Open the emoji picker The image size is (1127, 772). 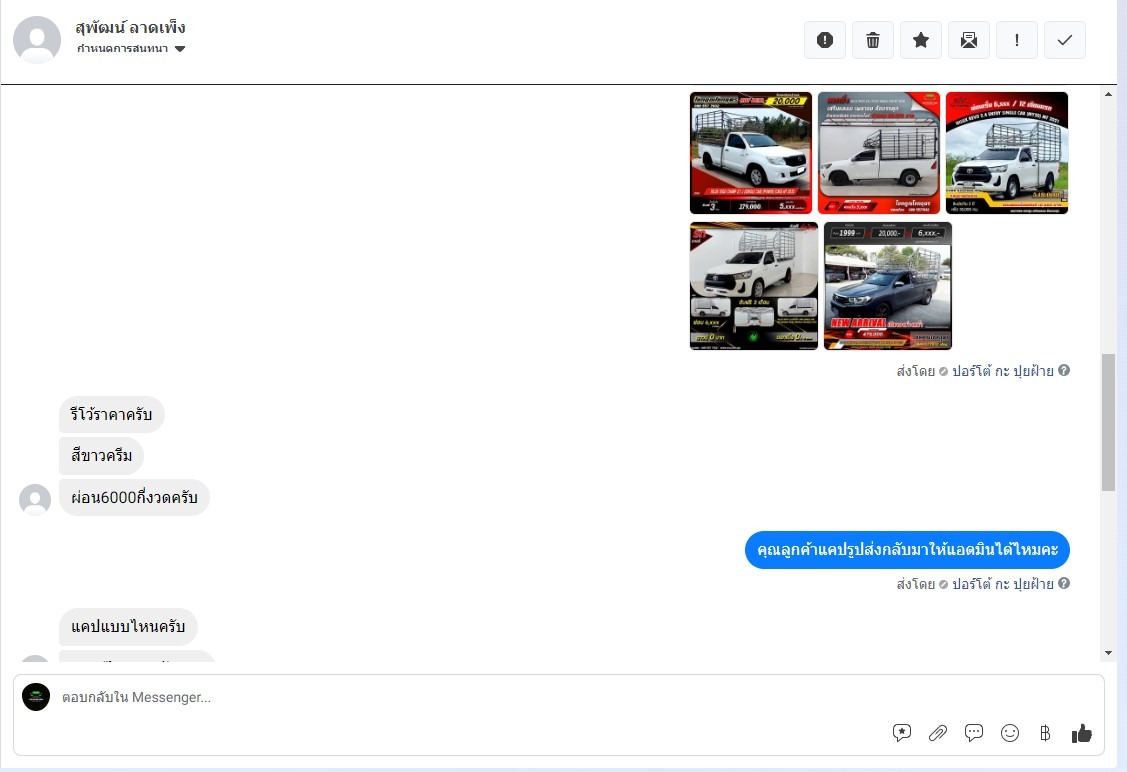[x=1010, y=733]
